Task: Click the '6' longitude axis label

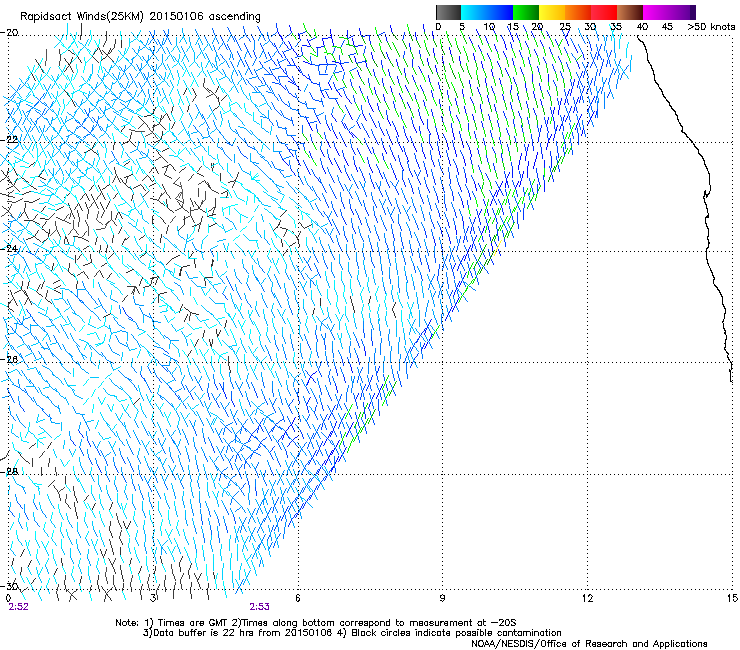Action: pyautogui.click(x=298, y=598)
